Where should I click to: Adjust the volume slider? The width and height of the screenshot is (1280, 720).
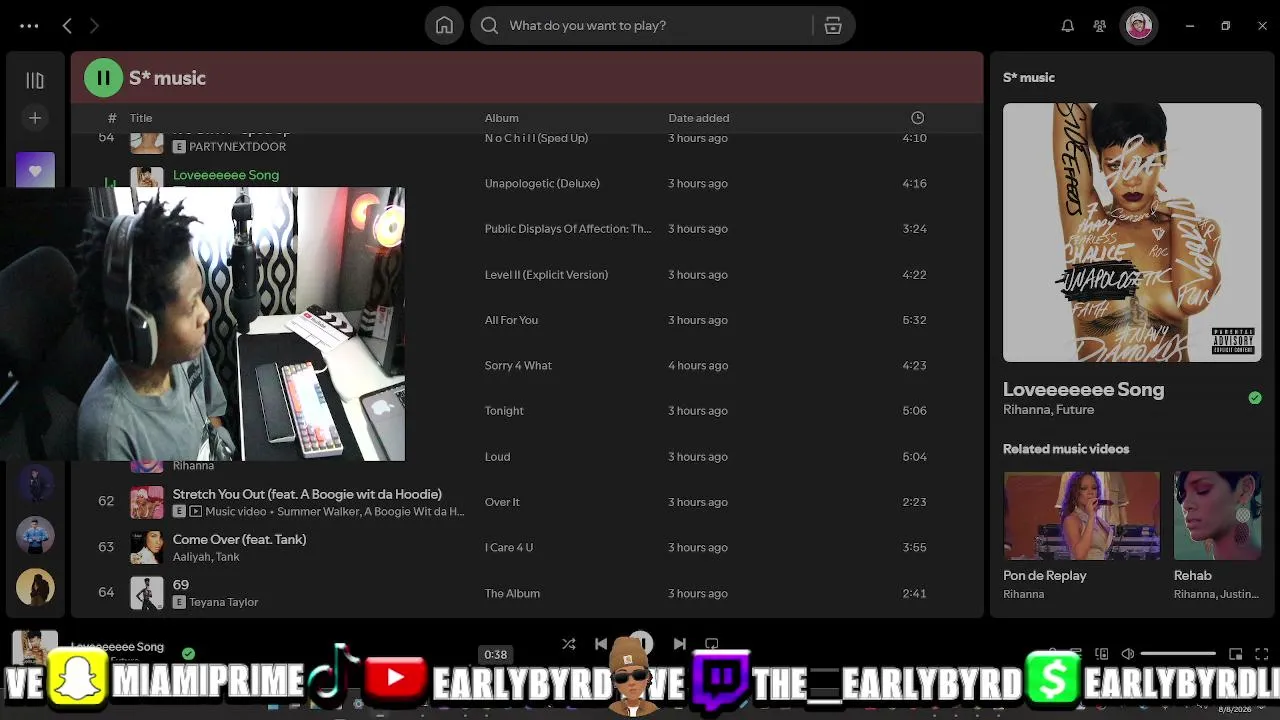(1178, 654)
